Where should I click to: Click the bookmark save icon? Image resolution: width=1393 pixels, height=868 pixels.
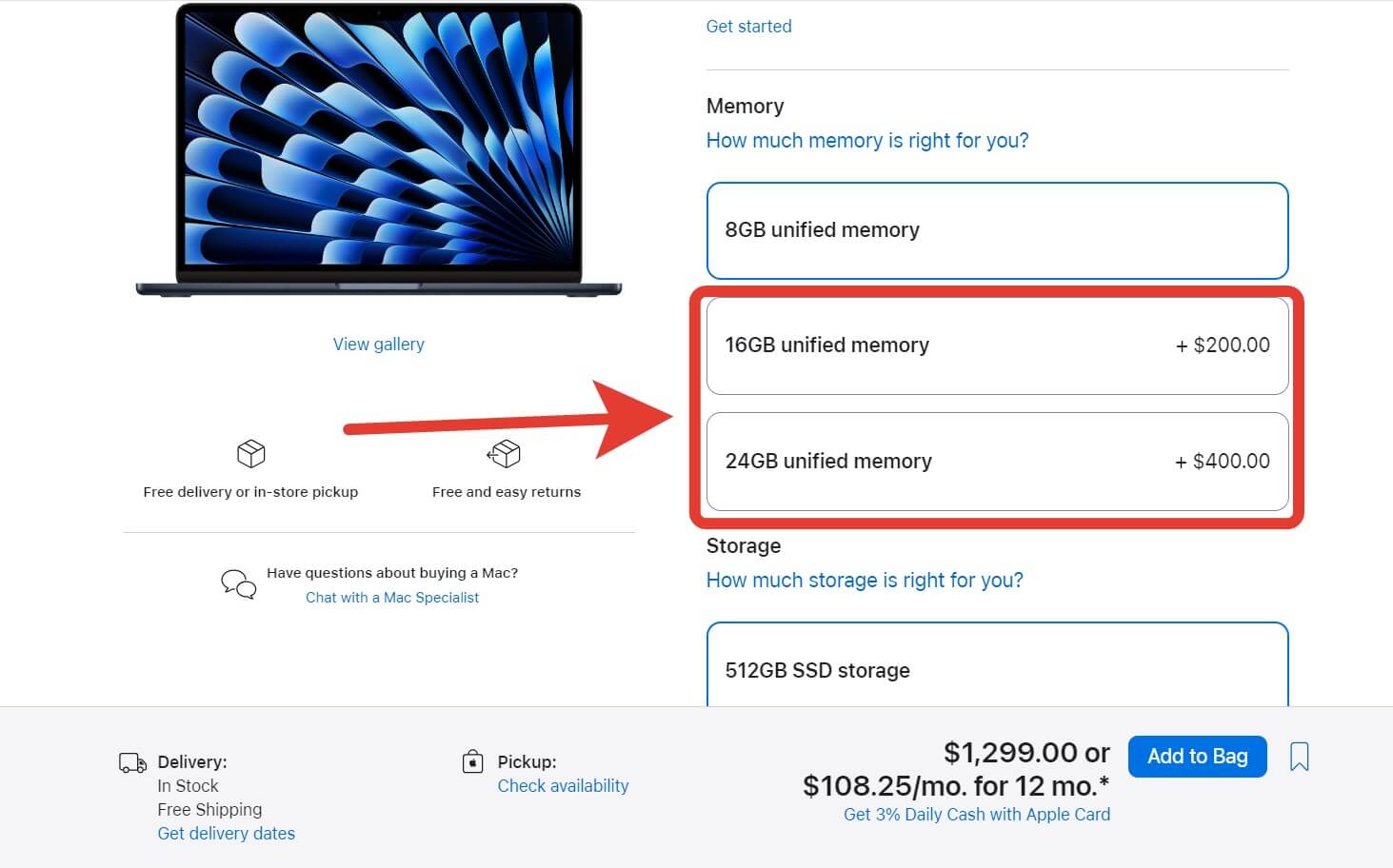pos(1299,758)
